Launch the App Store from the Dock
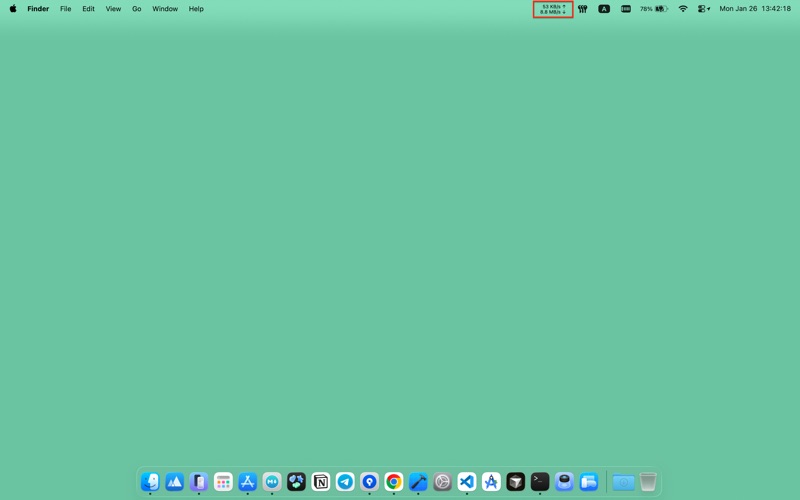The height and width of the screenshot is (500, 800). 247,482
